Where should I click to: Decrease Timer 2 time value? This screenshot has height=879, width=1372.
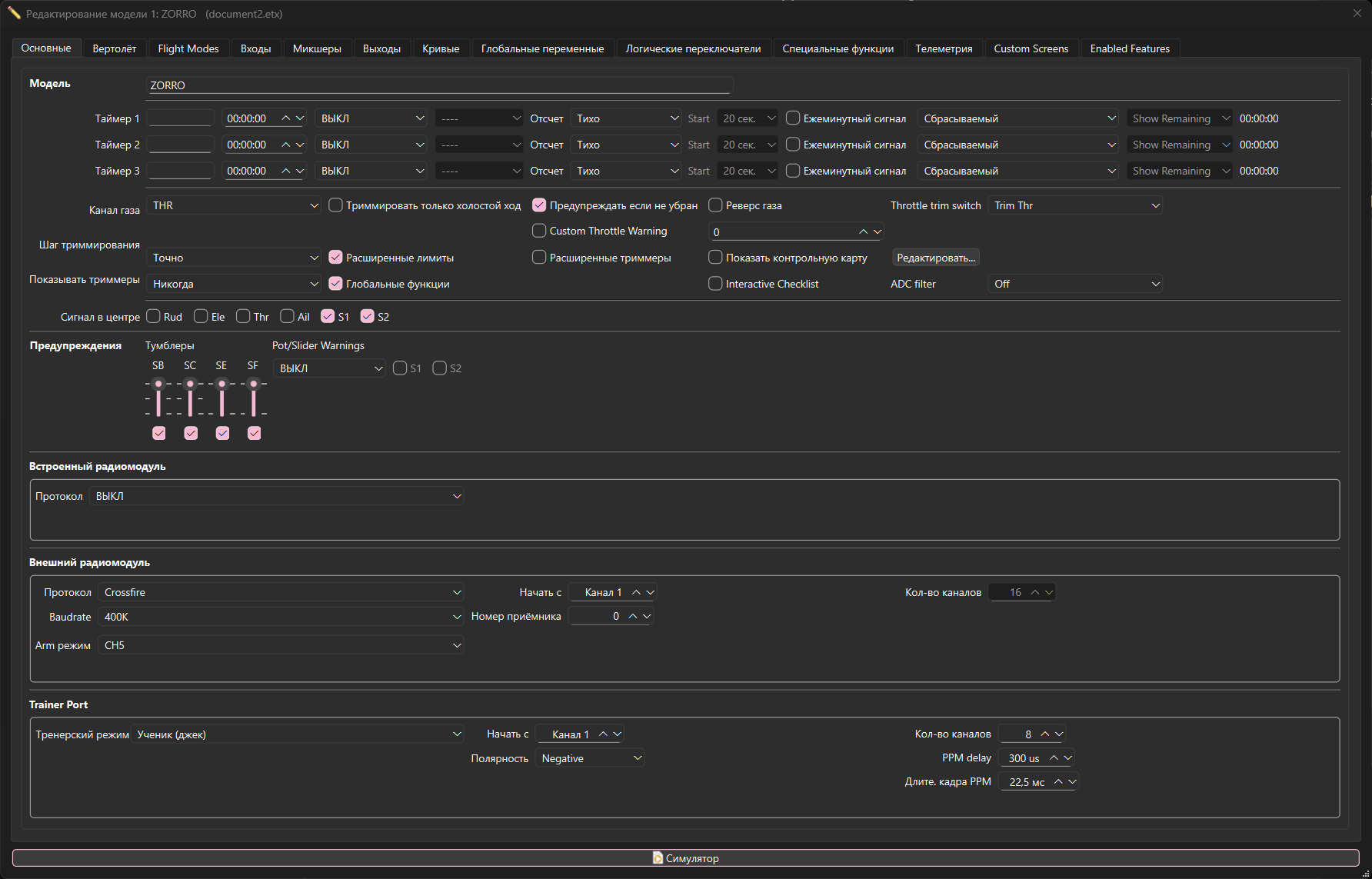tap(300, 145)
